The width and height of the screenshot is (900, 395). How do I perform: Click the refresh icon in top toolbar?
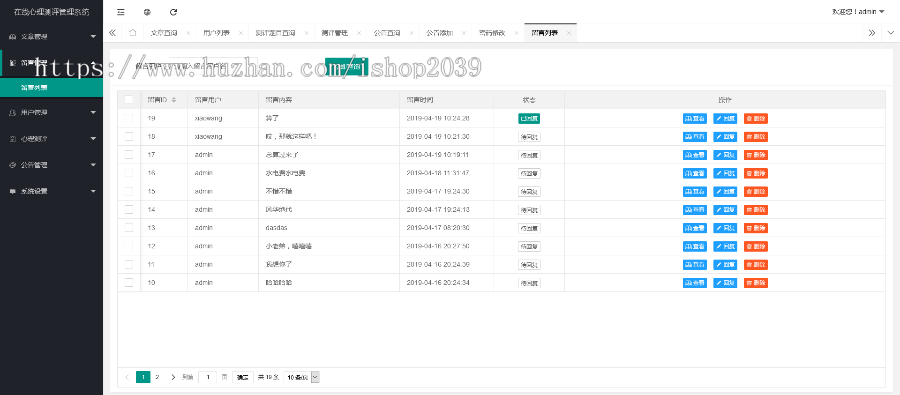(x=173, y=11)
